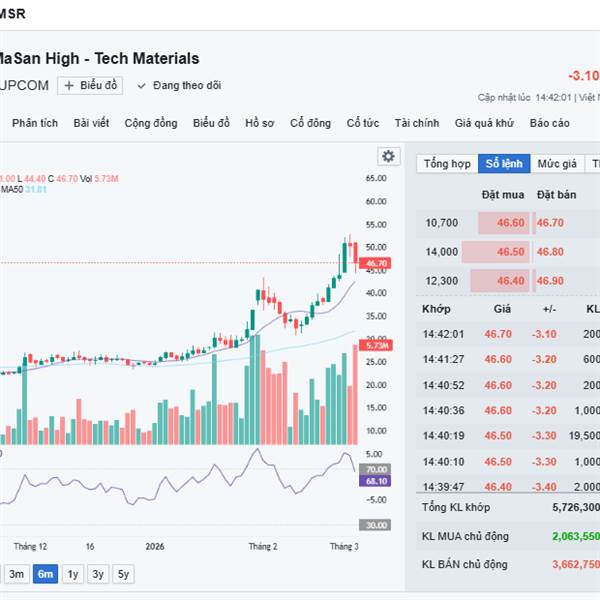Image resolution: width=600 pixels, height=600 pixels.
Task: Open Giá quá khứ price history
Action: [x=484, y=123]
